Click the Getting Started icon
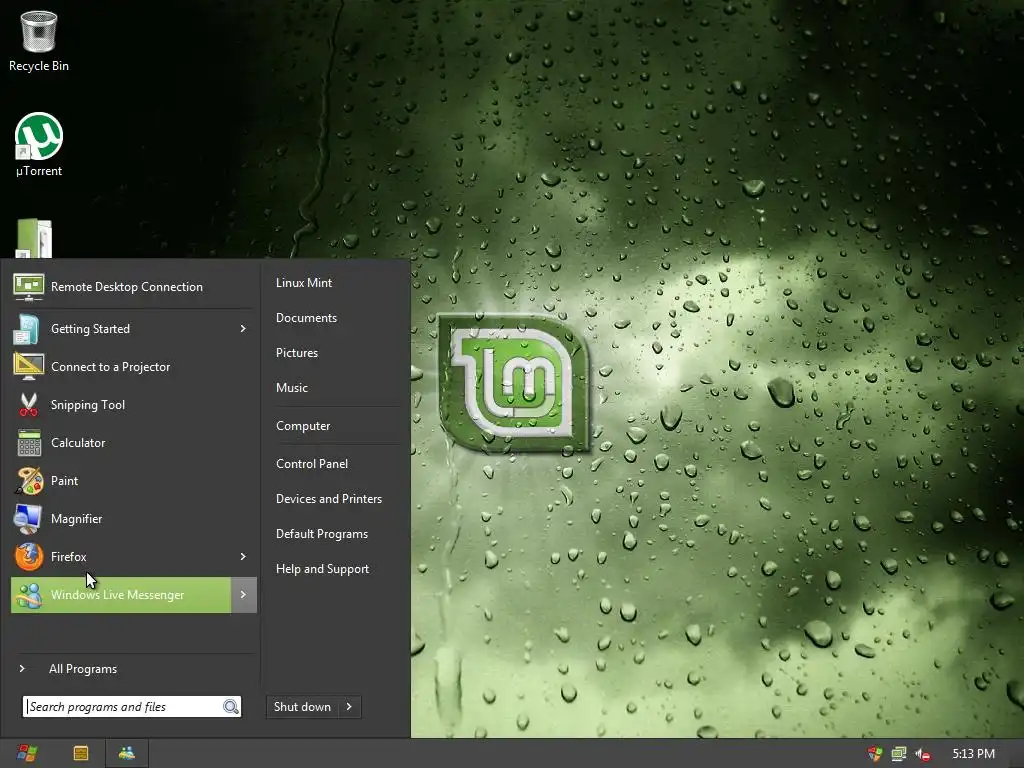 [27, 328]
